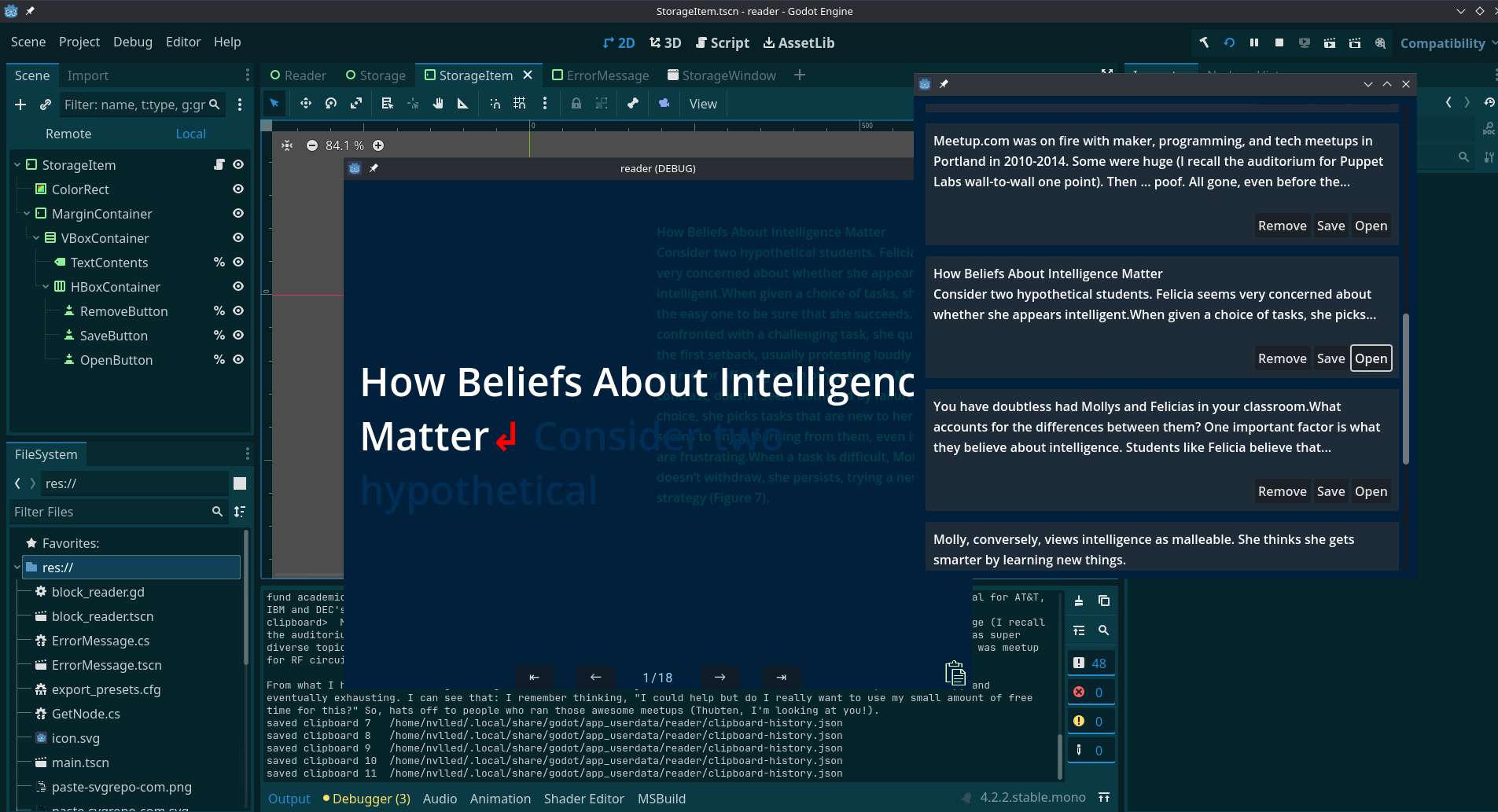Add a new node with plus icon
The width and height of the screenshot is (1498, 812).
(20, 105)
